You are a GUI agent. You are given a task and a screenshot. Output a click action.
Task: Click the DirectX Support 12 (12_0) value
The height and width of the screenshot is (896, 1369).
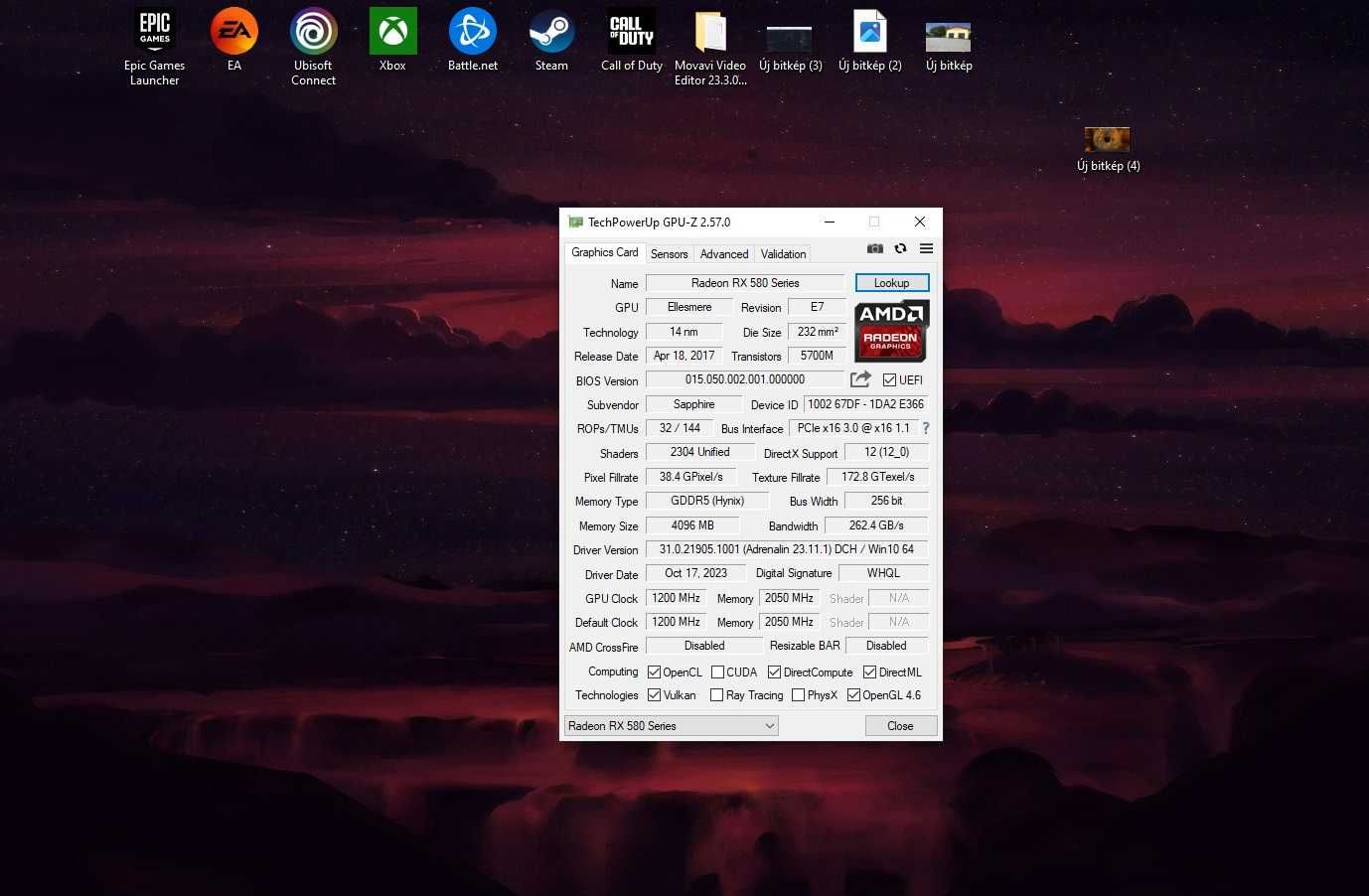pos(887,452)
